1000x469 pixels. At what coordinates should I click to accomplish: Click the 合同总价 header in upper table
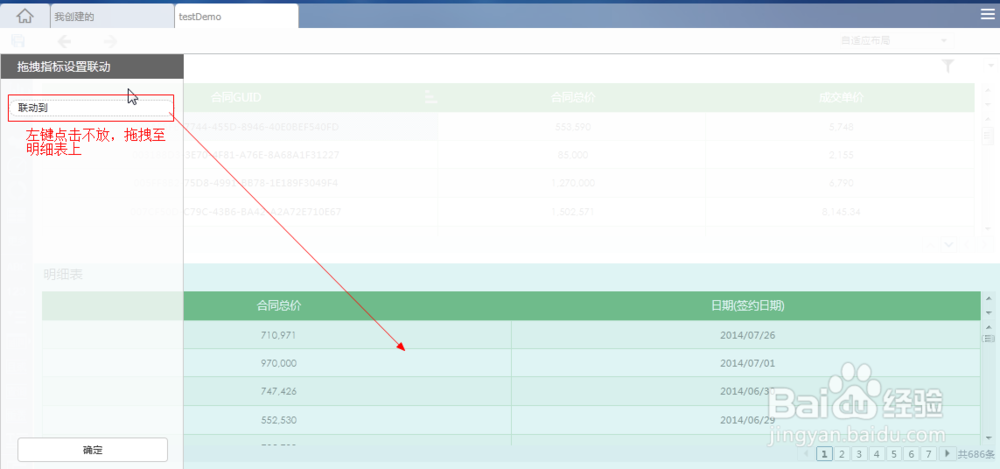[573, 97]
